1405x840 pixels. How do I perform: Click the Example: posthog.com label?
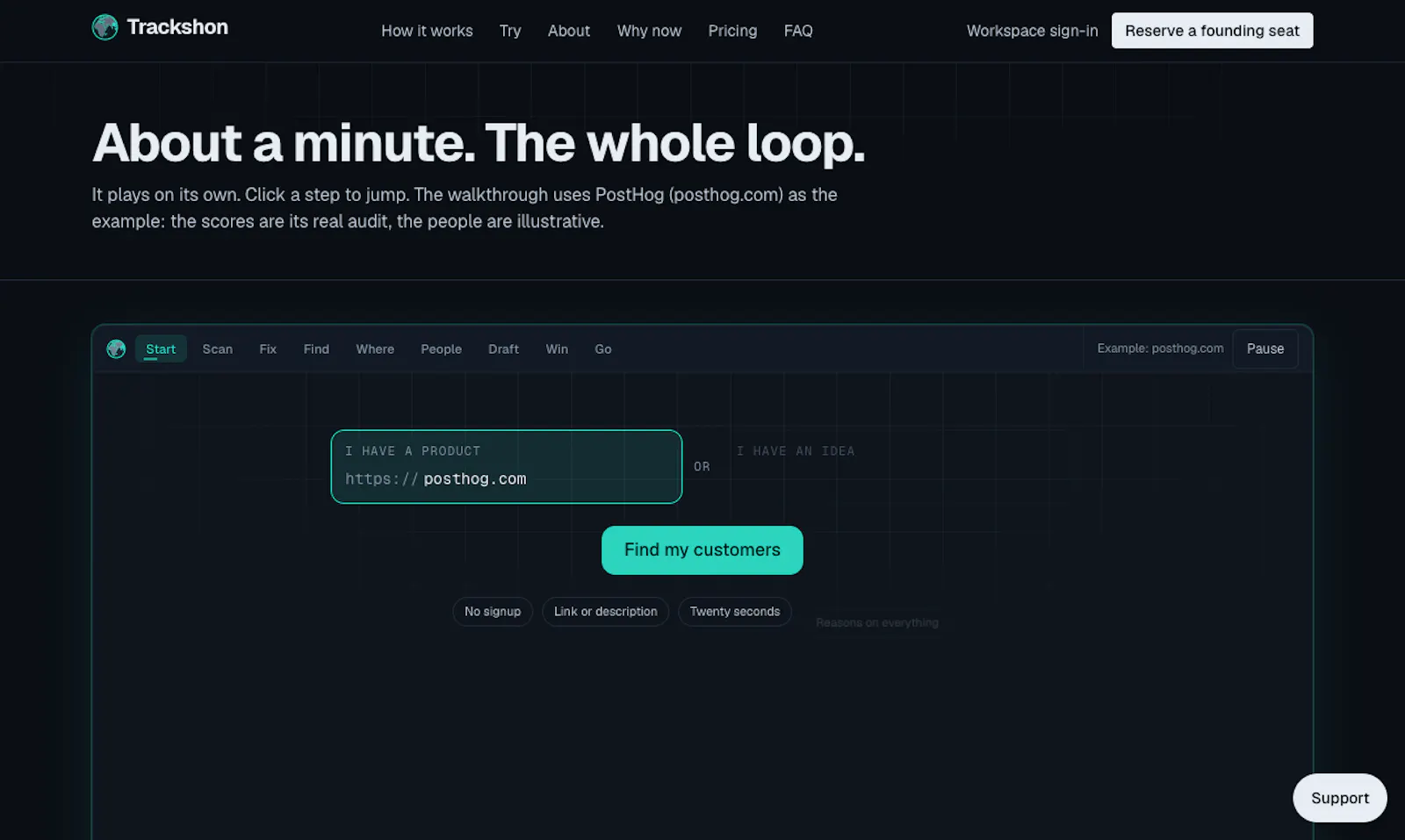[x=1160, y=348]
